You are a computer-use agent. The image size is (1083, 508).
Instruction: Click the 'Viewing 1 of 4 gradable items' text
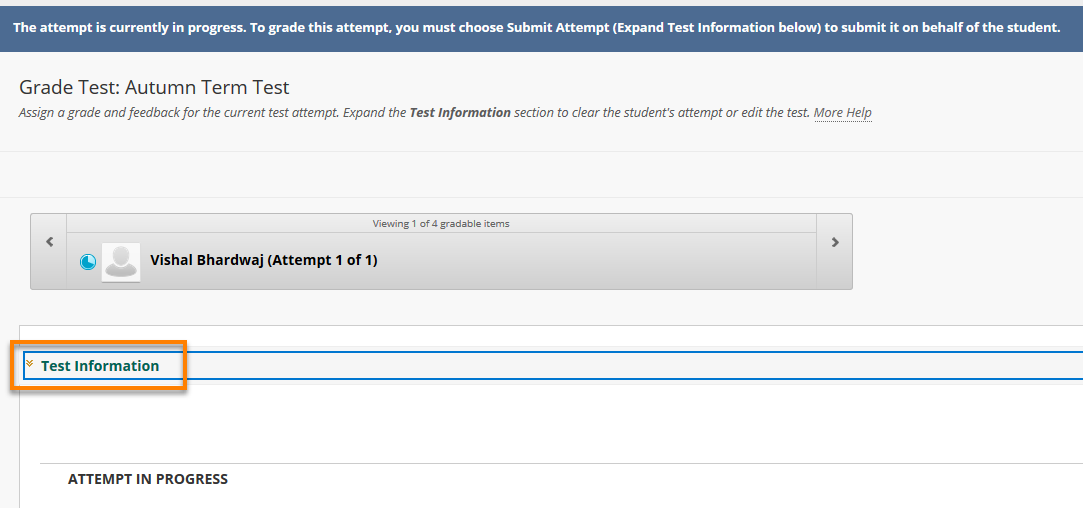pyautogui.click(x=441, y=224)
